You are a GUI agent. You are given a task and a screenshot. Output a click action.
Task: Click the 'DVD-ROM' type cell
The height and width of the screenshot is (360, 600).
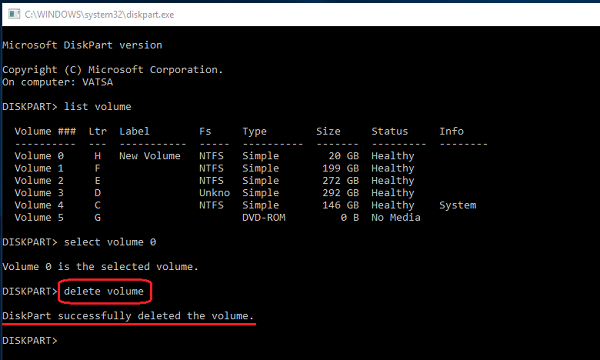tap(264, 218)
